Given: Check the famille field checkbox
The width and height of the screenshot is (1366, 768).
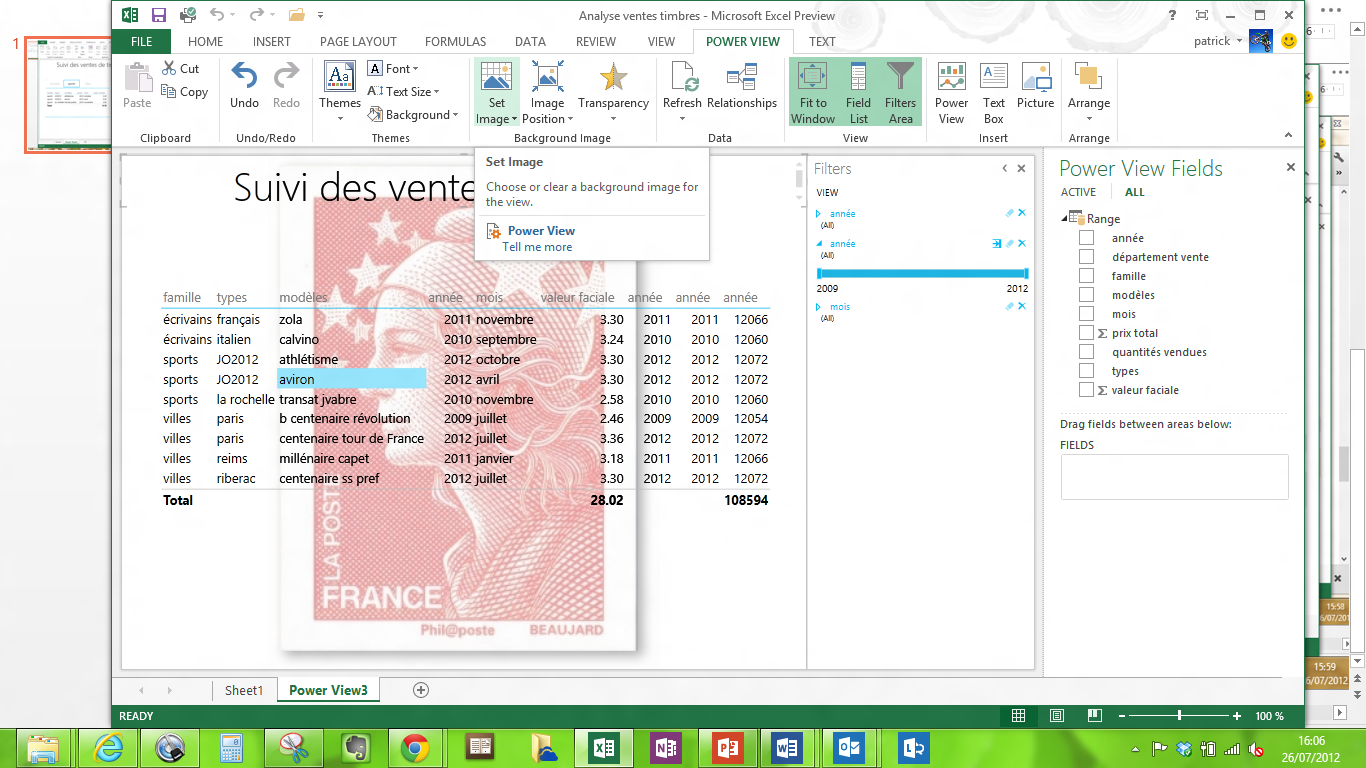Looking at the screenshot, I should pos(1086,276).
